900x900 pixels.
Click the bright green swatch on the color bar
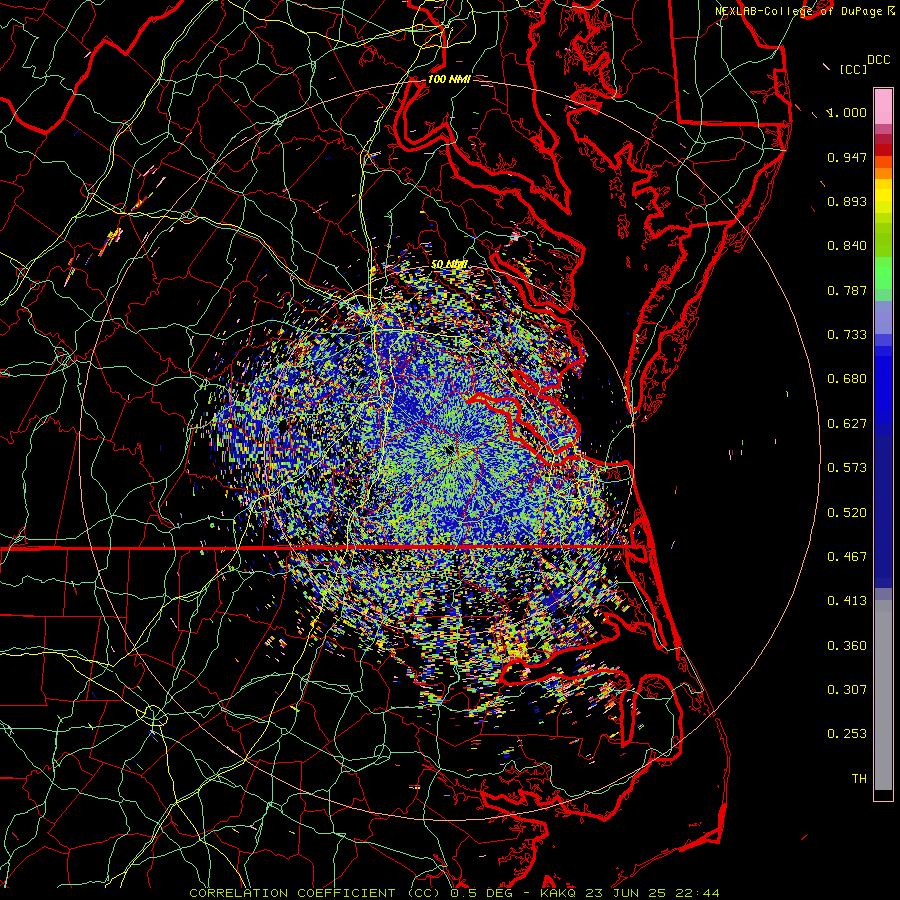[x=883, y=273]
